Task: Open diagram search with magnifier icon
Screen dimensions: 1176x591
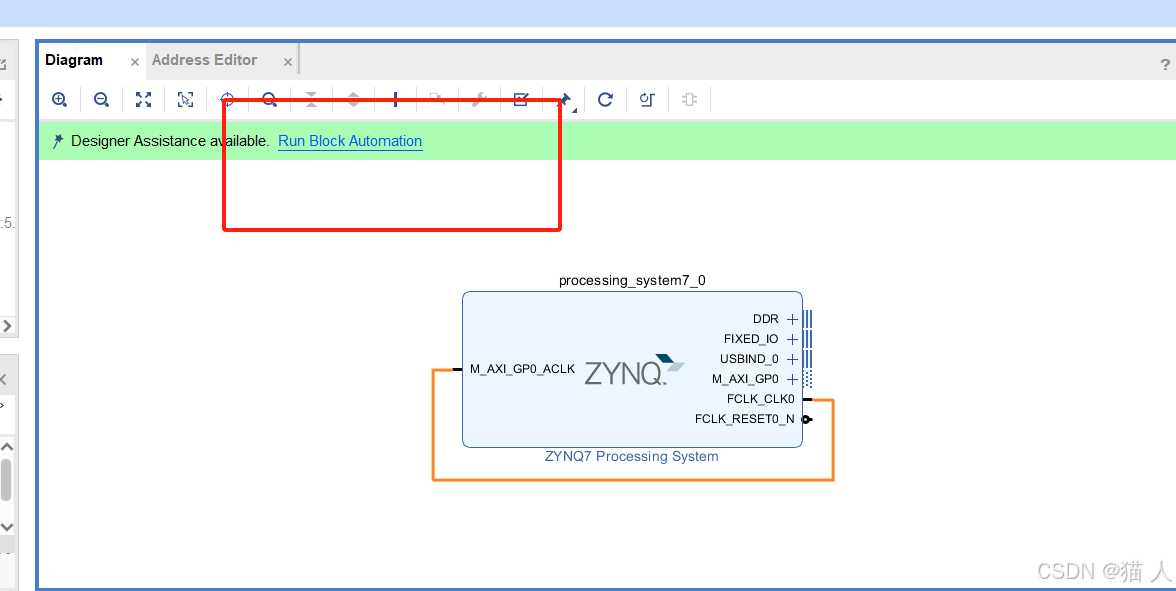Action: [269, 99]
